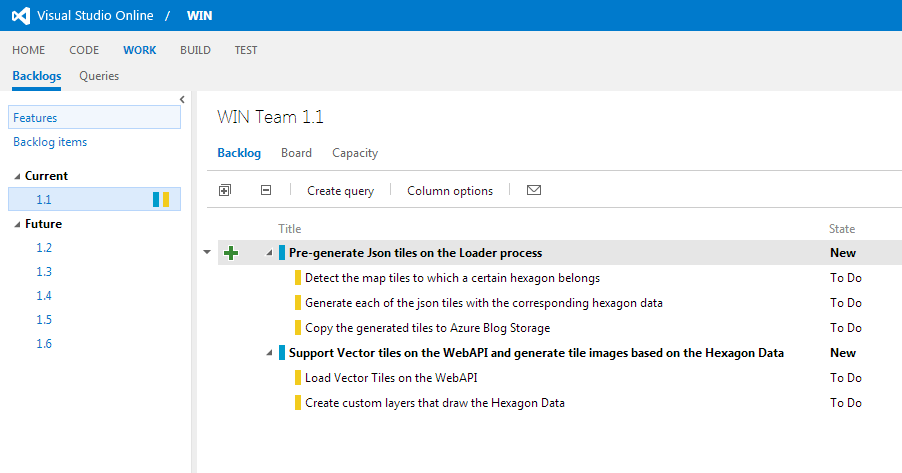Switch to the Board tab
The width and height of the screenshot is (902, 473).
tap(296, 153)
